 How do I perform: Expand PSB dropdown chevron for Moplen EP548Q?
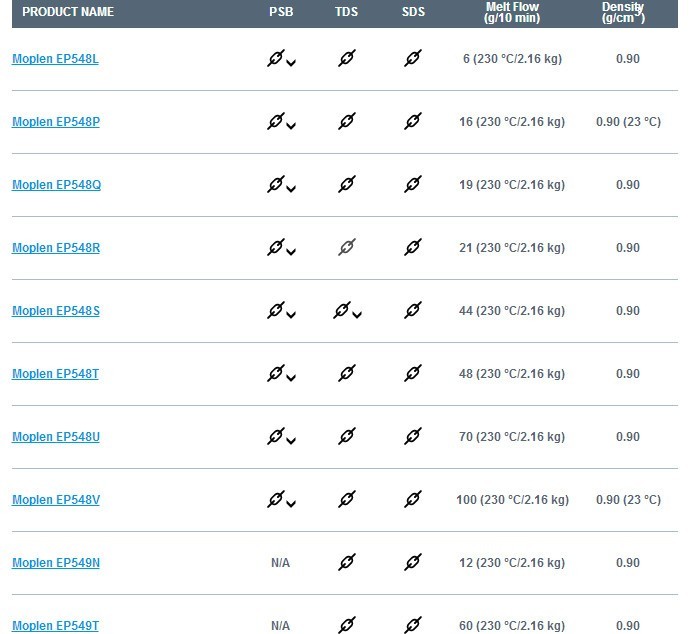point(291,189)
